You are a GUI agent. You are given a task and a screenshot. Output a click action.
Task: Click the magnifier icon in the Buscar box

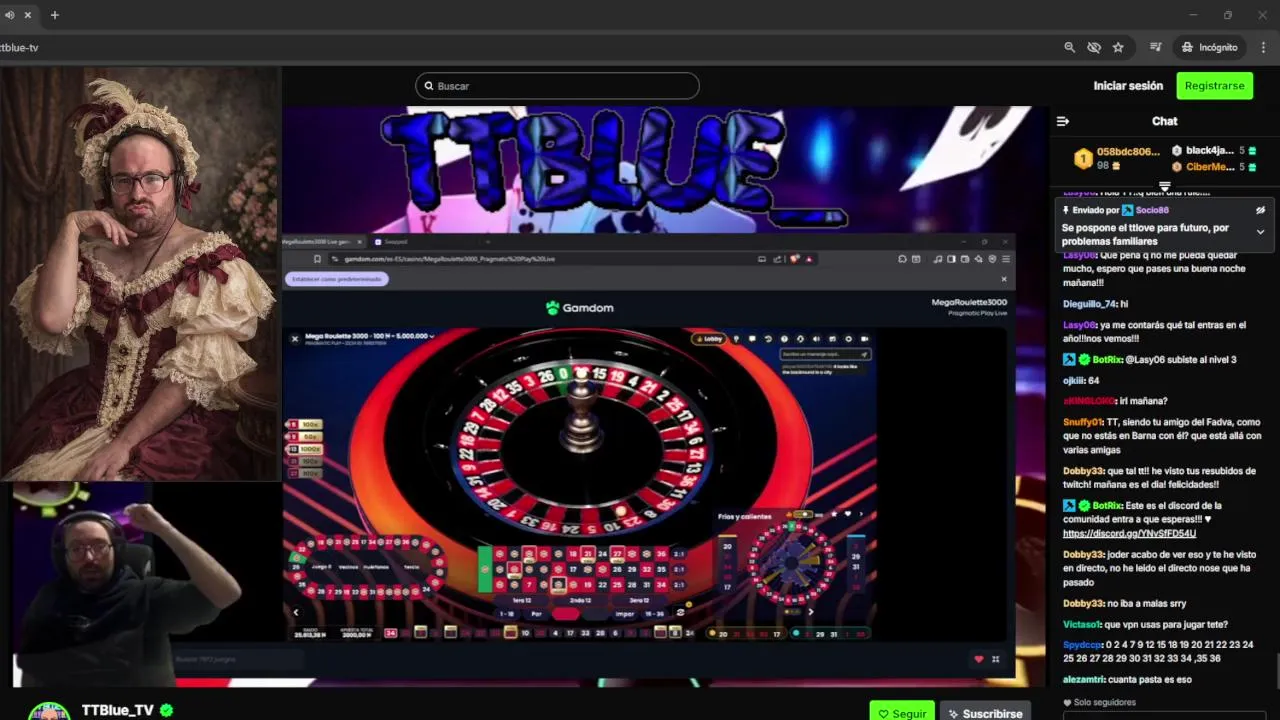coord(429,86)
